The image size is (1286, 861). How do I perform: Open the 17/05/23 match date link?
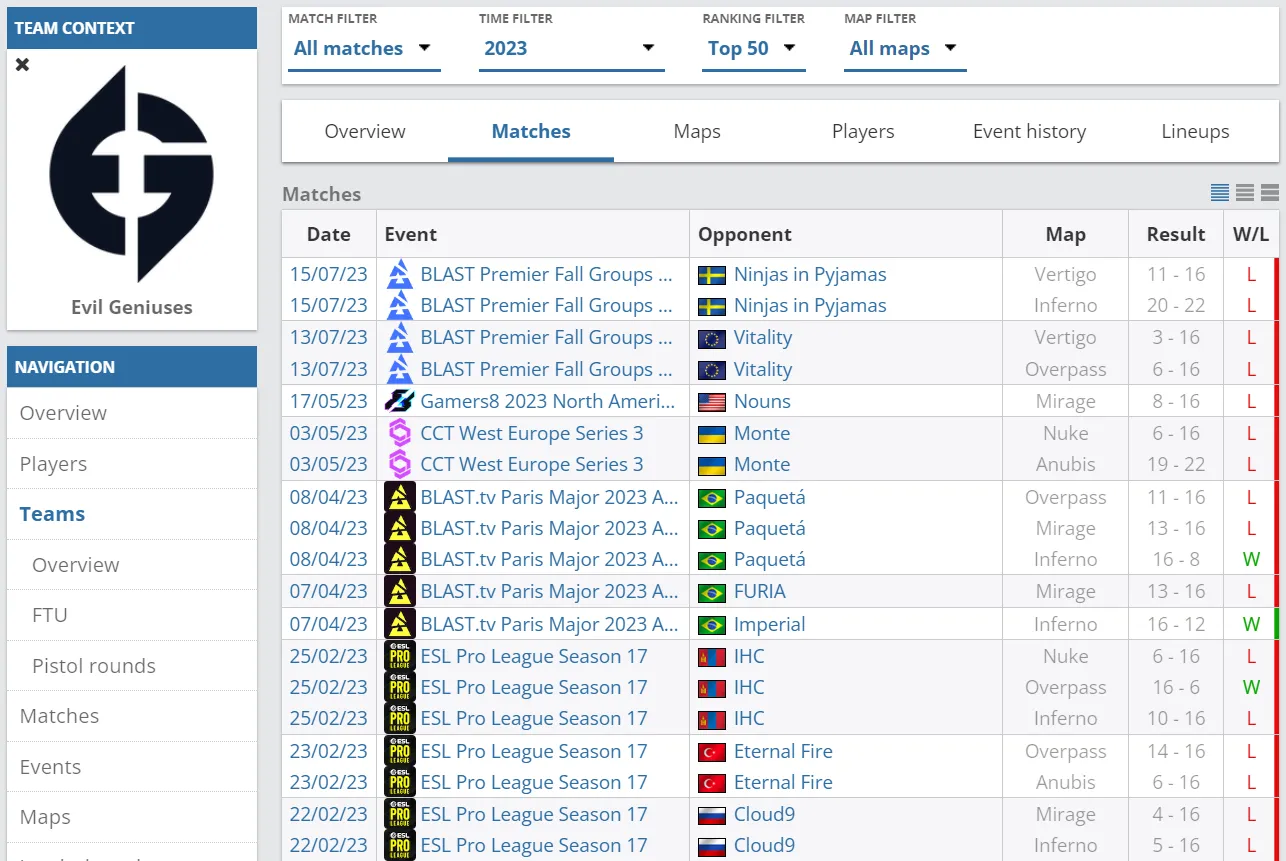[329, 402]
